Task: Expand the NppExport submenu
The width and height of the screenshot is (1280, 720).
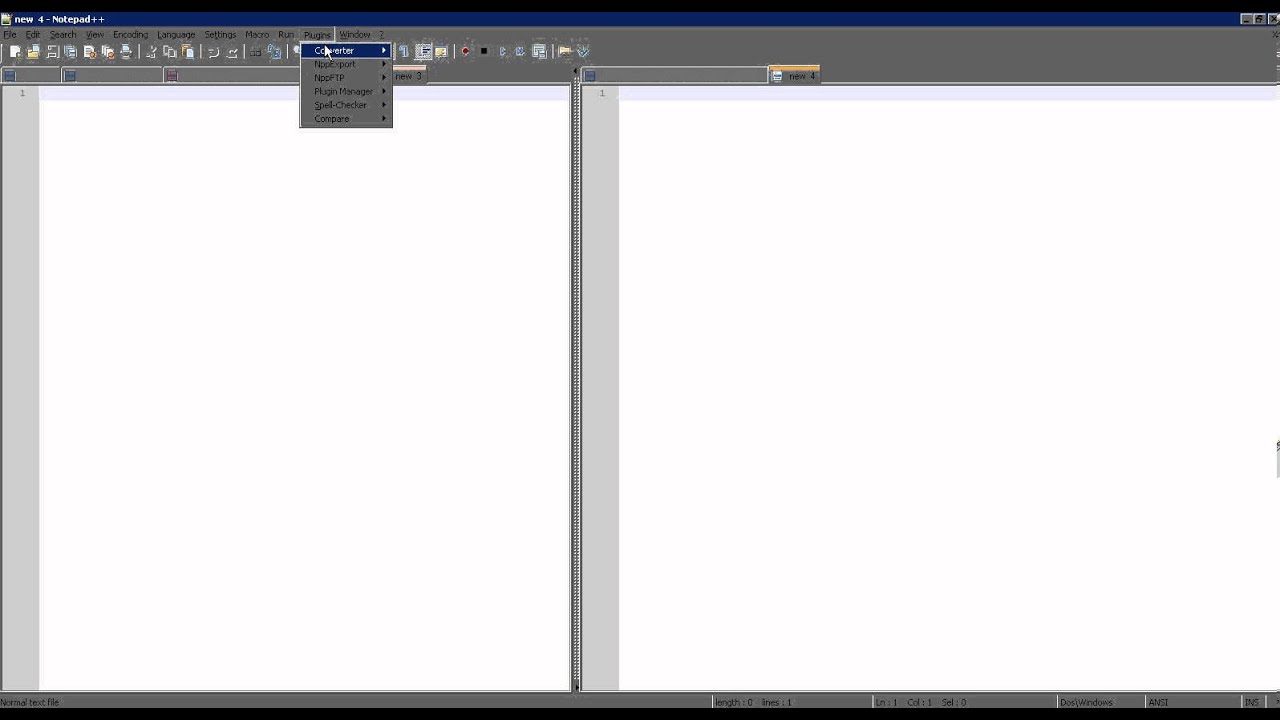Action: [346, 64]
